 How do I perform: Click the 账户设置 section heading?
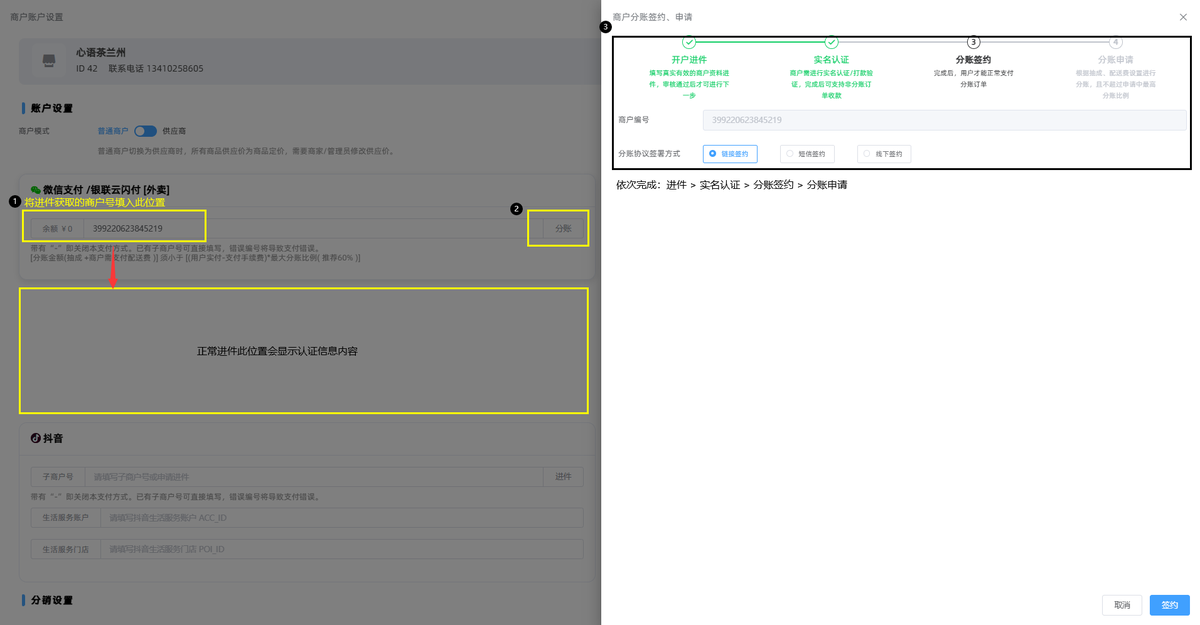pyautogui.click(x=52, y=108)
